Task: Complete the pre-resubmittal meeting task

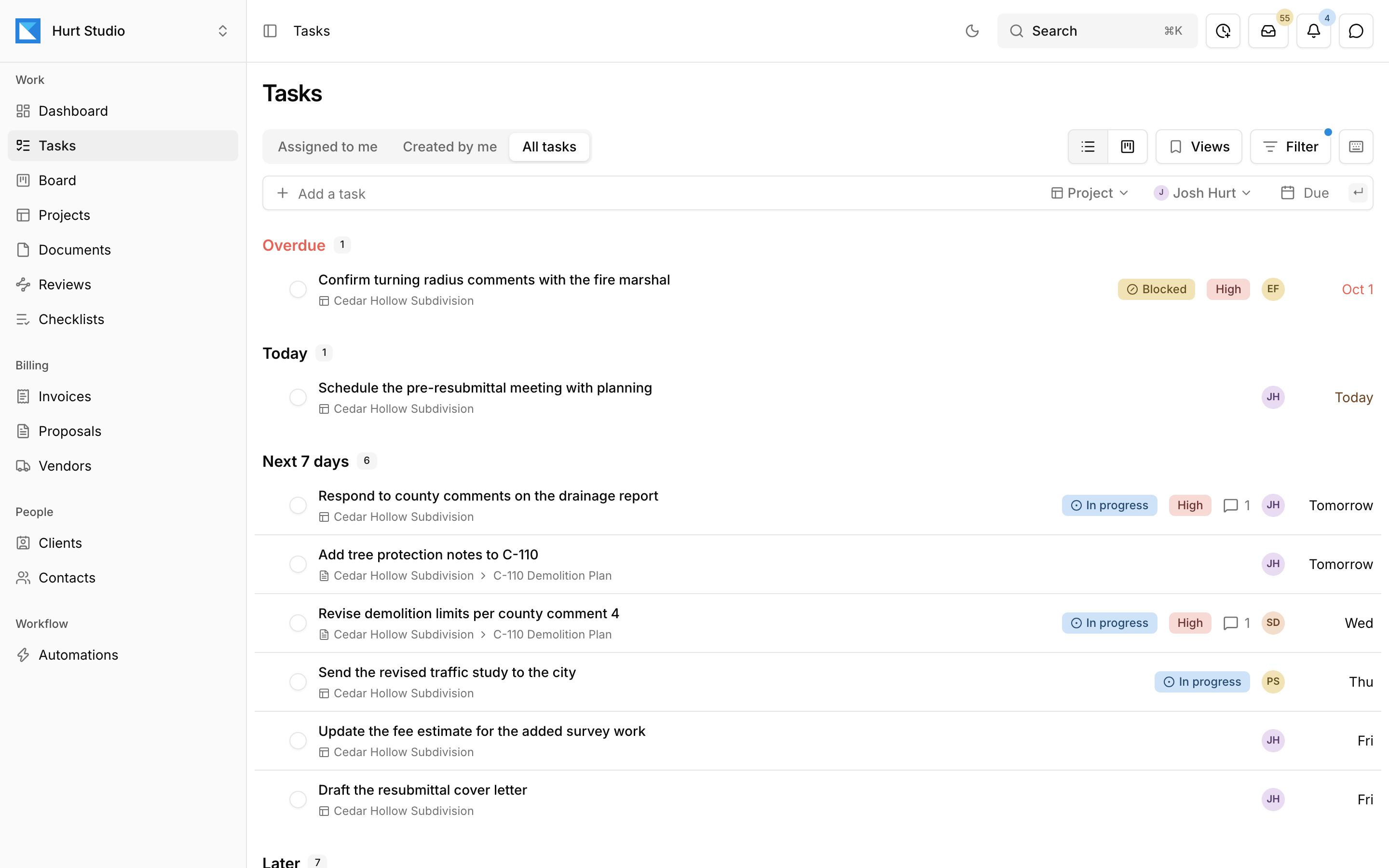Action: pos(298,397)
